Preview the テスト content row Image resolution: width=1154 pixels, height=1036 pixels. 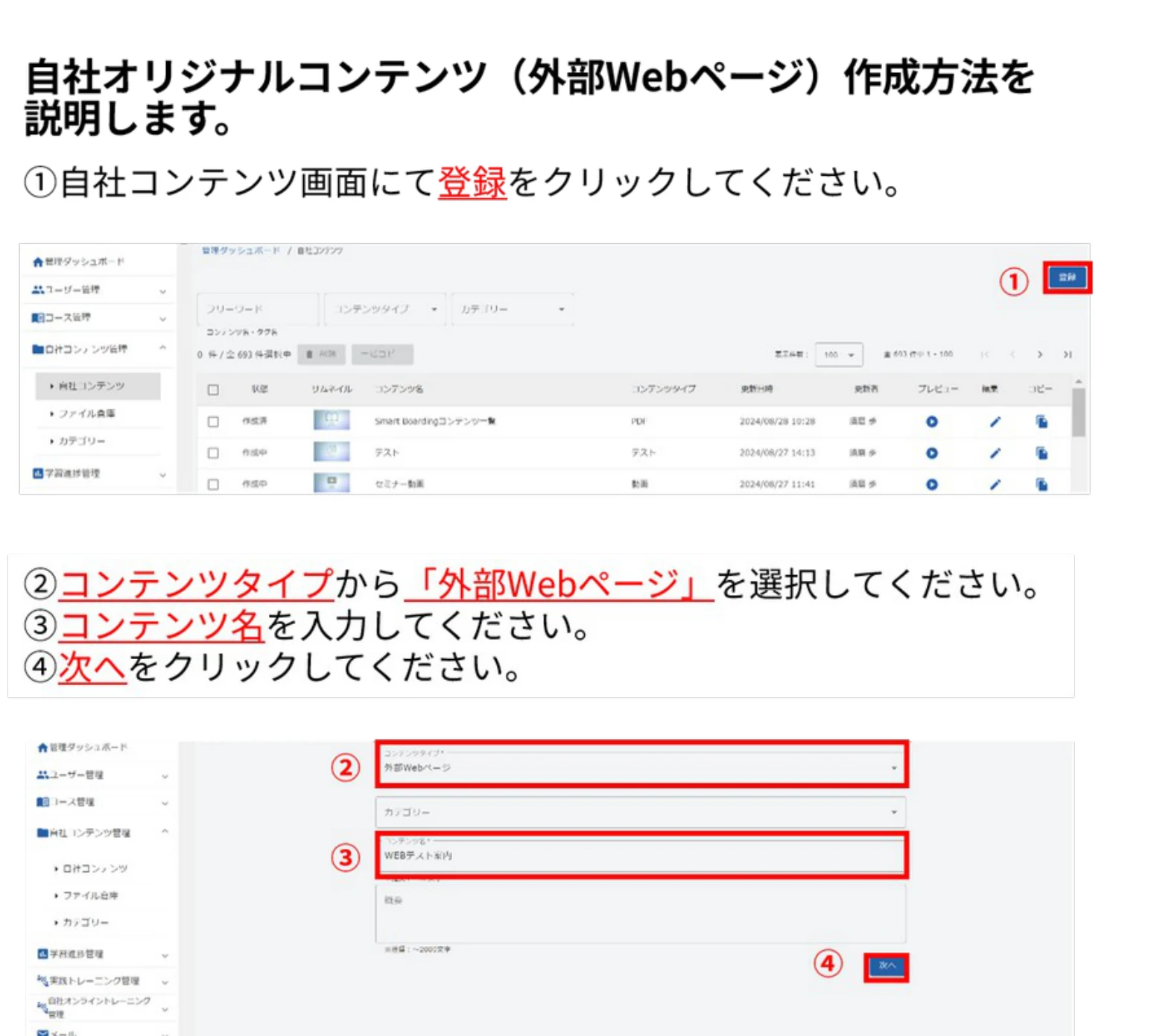click(x=931, y=453)
